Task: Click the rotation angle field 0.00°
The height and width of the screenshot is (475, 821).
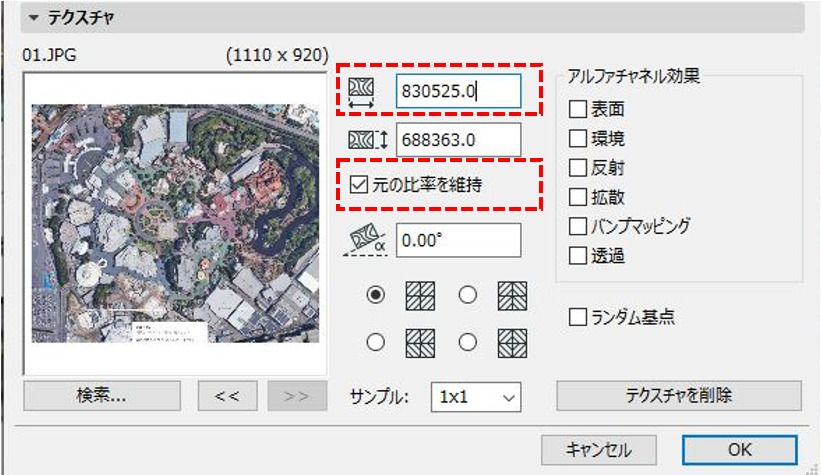Action: [458, 240]
